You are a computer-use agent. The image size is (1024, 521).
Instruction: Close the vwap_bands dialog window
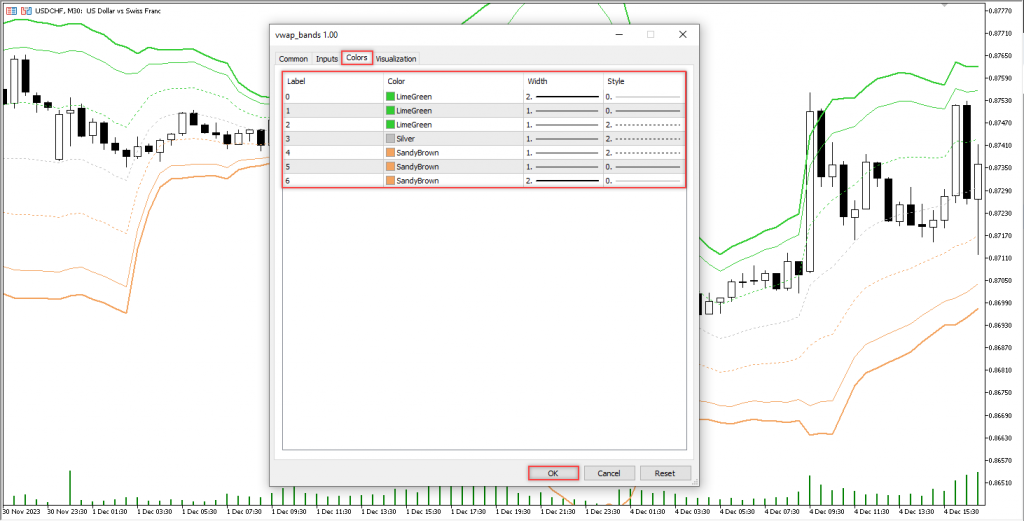pyautogui.click(x=683, y=34)
